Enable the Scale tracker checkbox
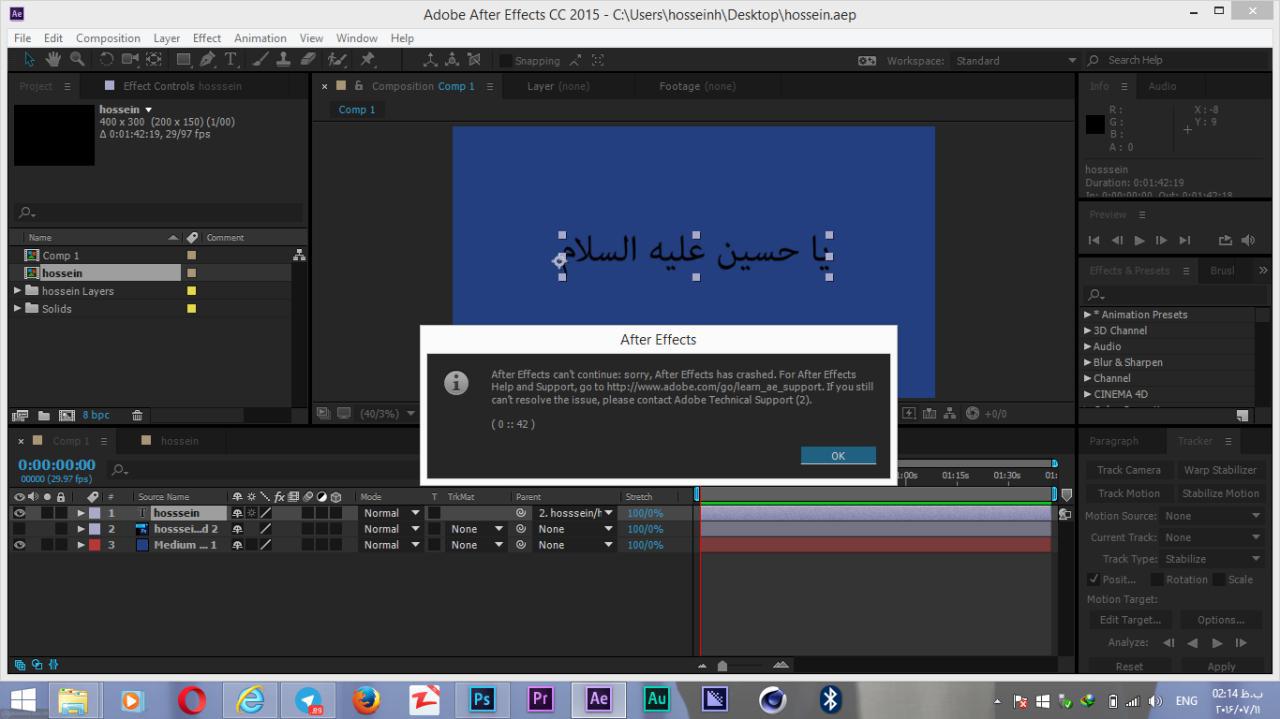Screen dimensions: 1280x719 (x=1218, y=579)
